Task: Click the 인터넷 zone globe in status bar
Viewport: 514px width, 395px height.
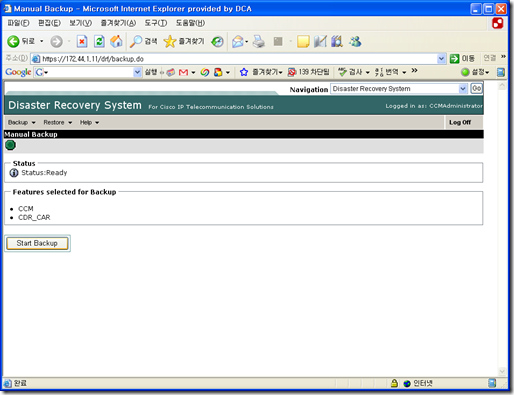Action: point(407,384)
